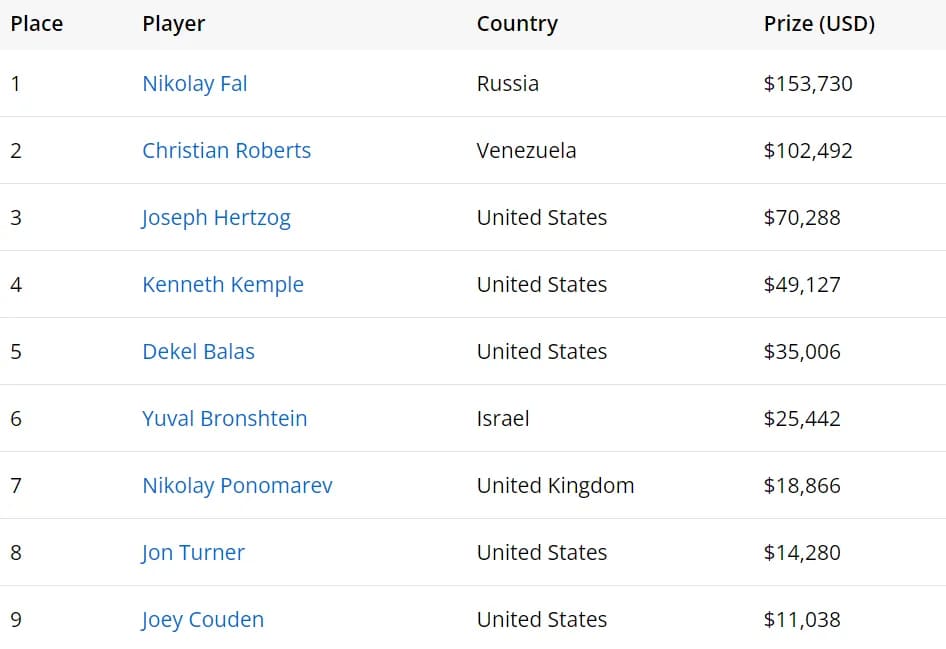Visit Yuval Bronshtein player page
This screenshot has width=946, height=649.
pyautogui.click(x=224, y=419)
